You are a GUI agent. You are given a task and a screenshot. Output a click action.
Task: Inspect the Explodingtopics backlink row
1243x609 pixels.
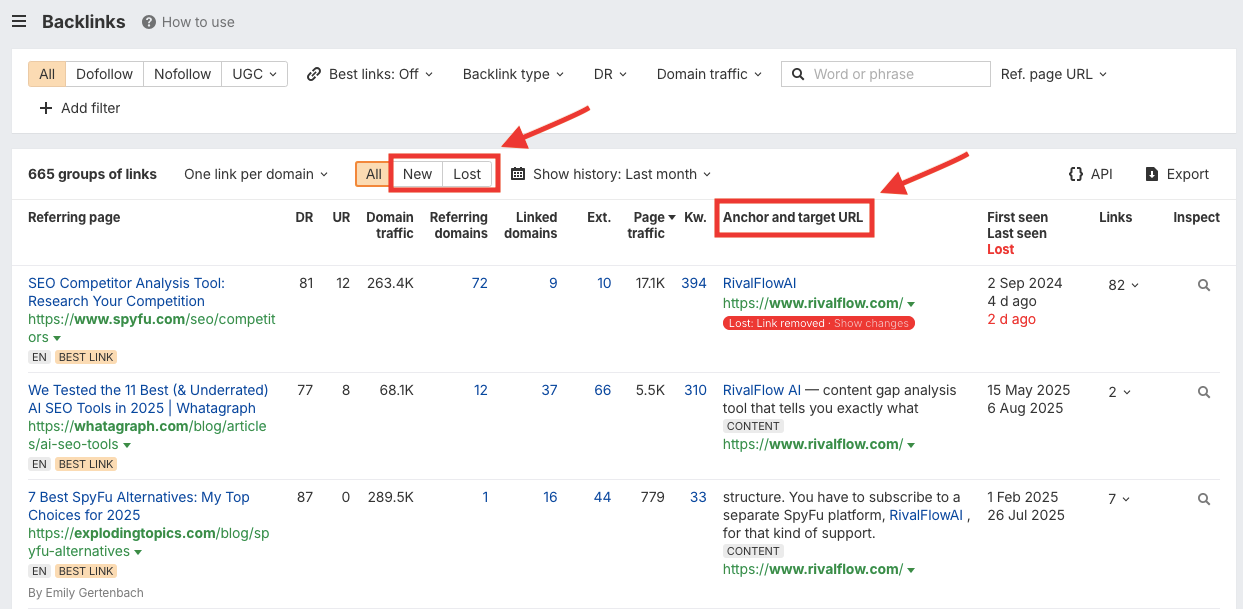click(x=1203, y=498)
